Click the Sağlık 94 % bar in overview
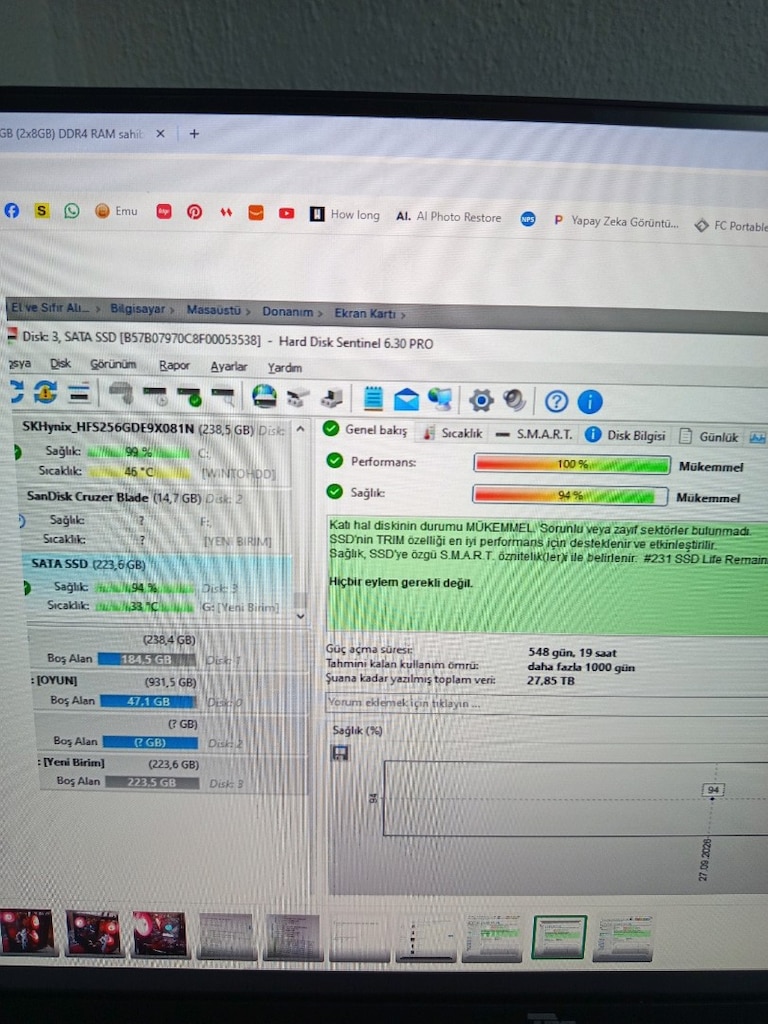The height and width of the screenshot is (1024, 768). click(570, 495)
